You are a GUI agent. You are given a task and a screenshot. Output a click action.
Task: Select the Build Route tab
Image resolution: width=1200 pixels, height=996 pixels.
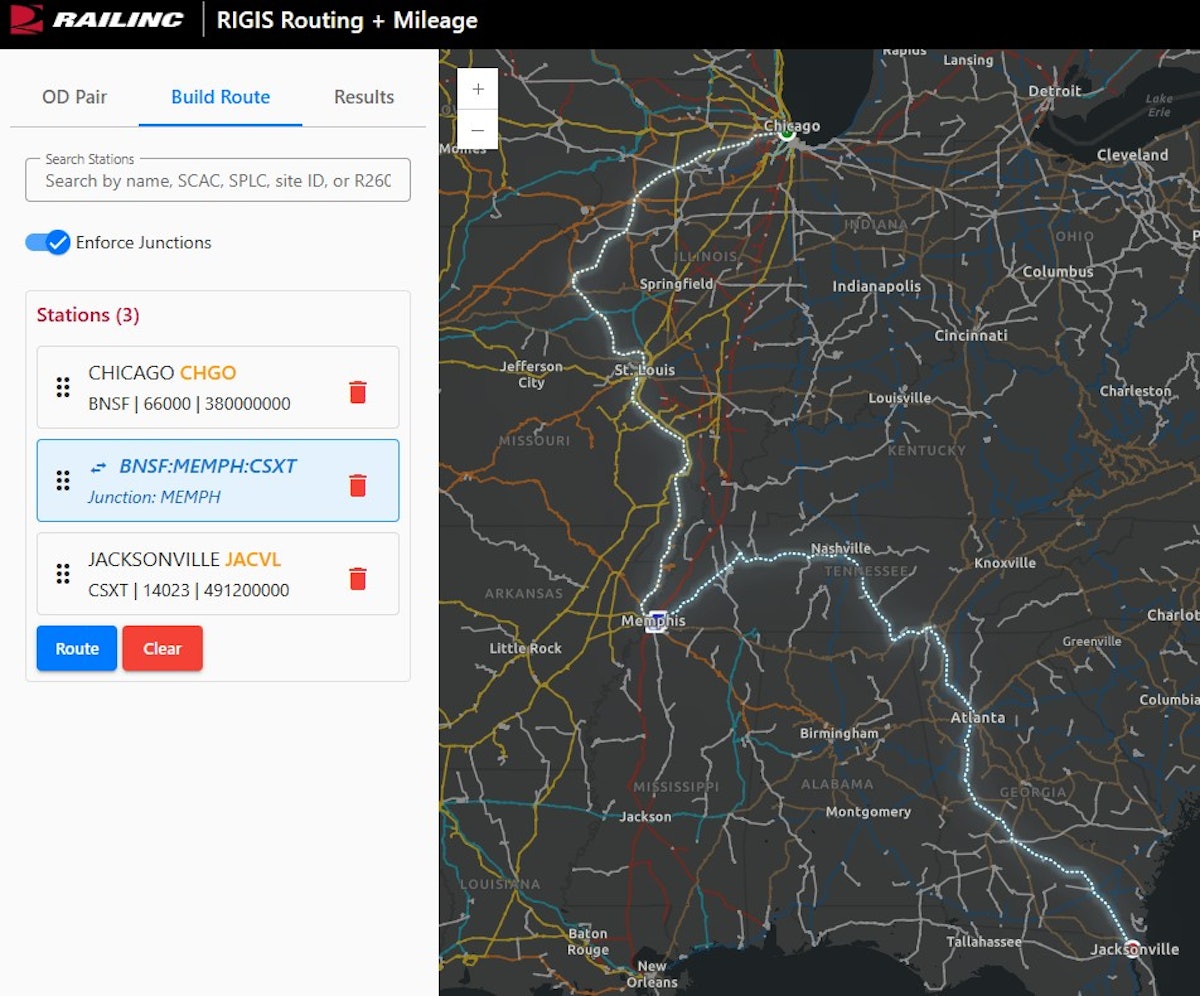[x=220, y=97]
